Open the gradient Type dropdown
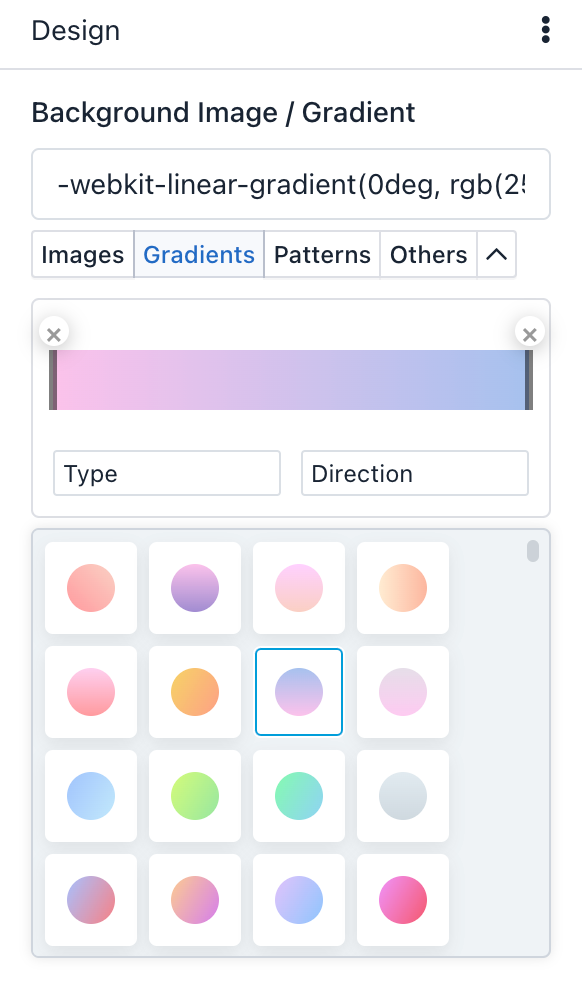Image resolution: width=582 pixels, height=985 pixels. tap(166, 473)
